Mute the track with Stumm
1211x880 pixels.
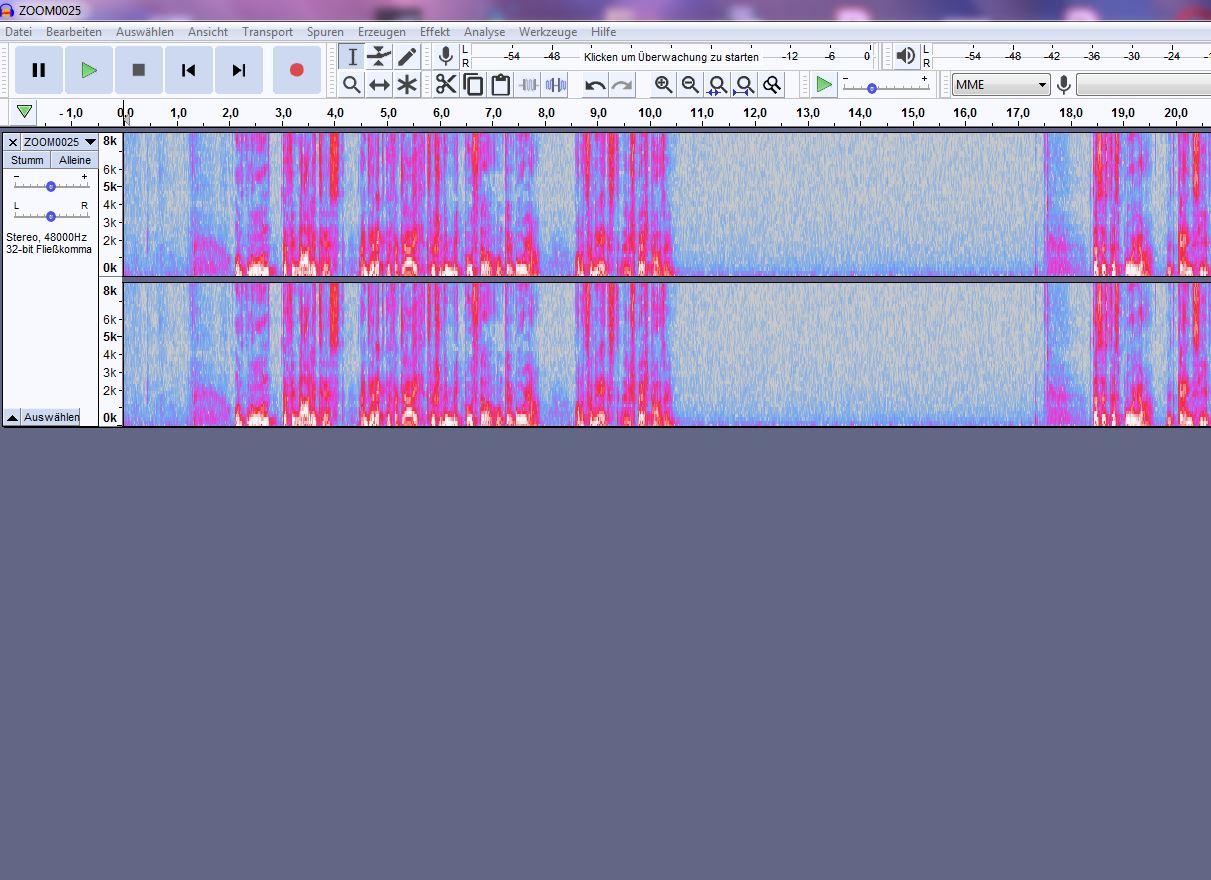click(27, 160)
